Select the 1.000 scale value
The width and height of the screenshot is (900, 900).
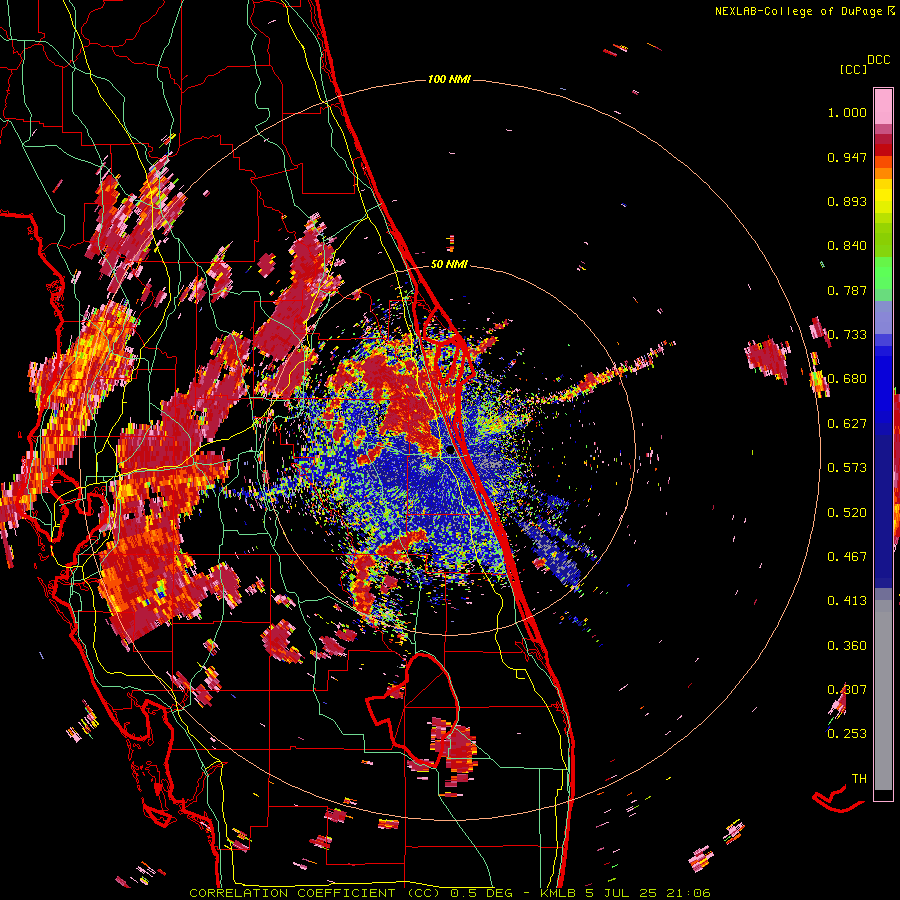tap(847, 112)
